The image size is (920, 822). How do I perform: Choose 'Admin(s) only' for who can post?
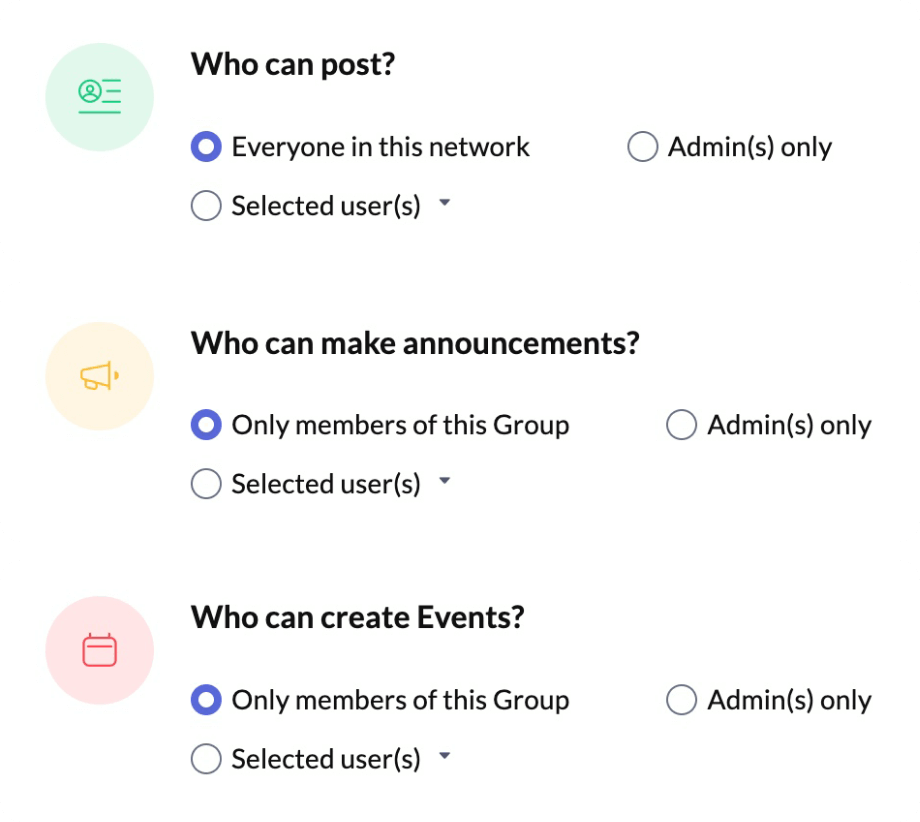[x=642, y=148]
